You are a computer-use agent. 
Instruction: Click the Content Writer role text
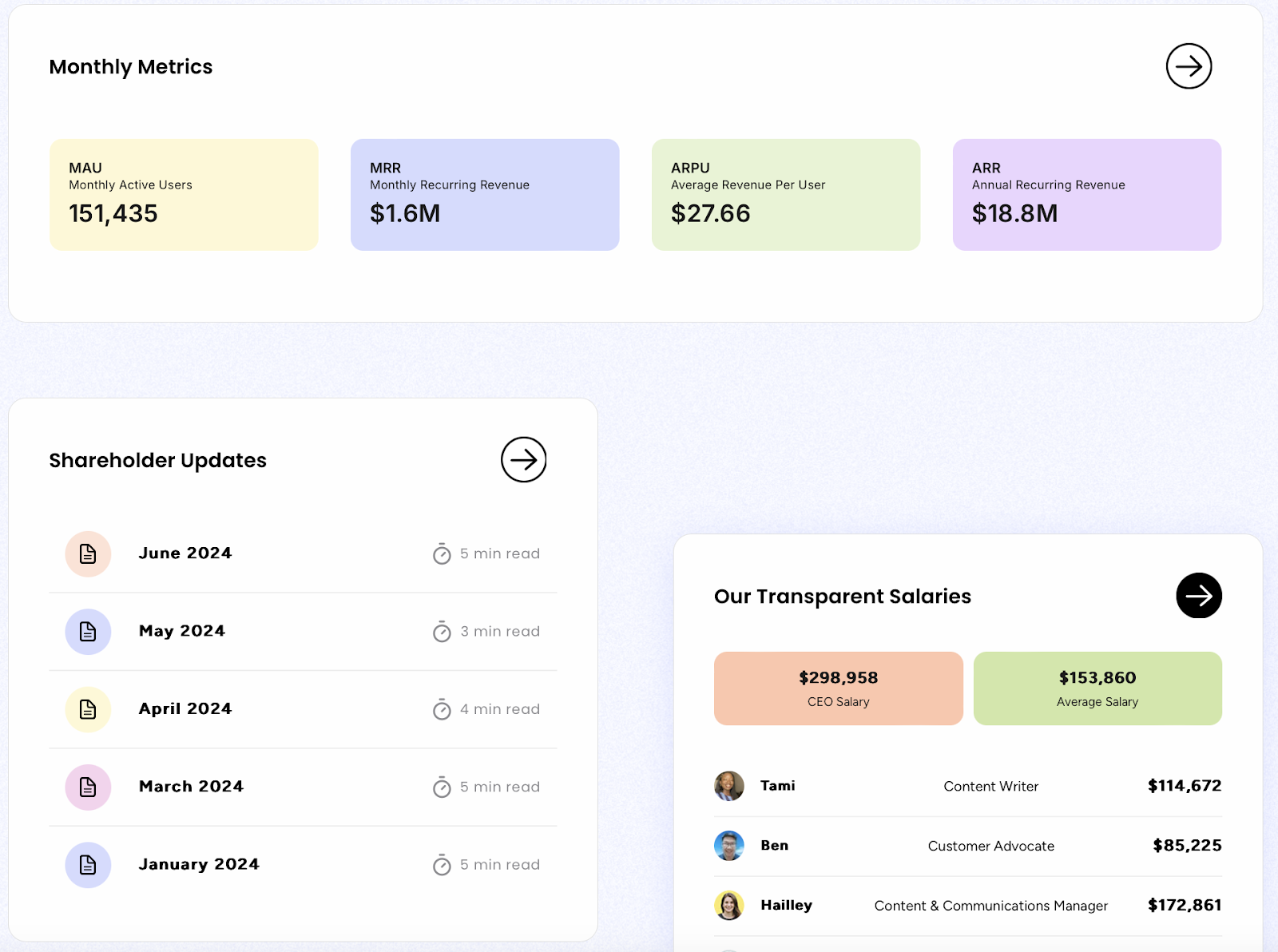(x=991, y=787)
